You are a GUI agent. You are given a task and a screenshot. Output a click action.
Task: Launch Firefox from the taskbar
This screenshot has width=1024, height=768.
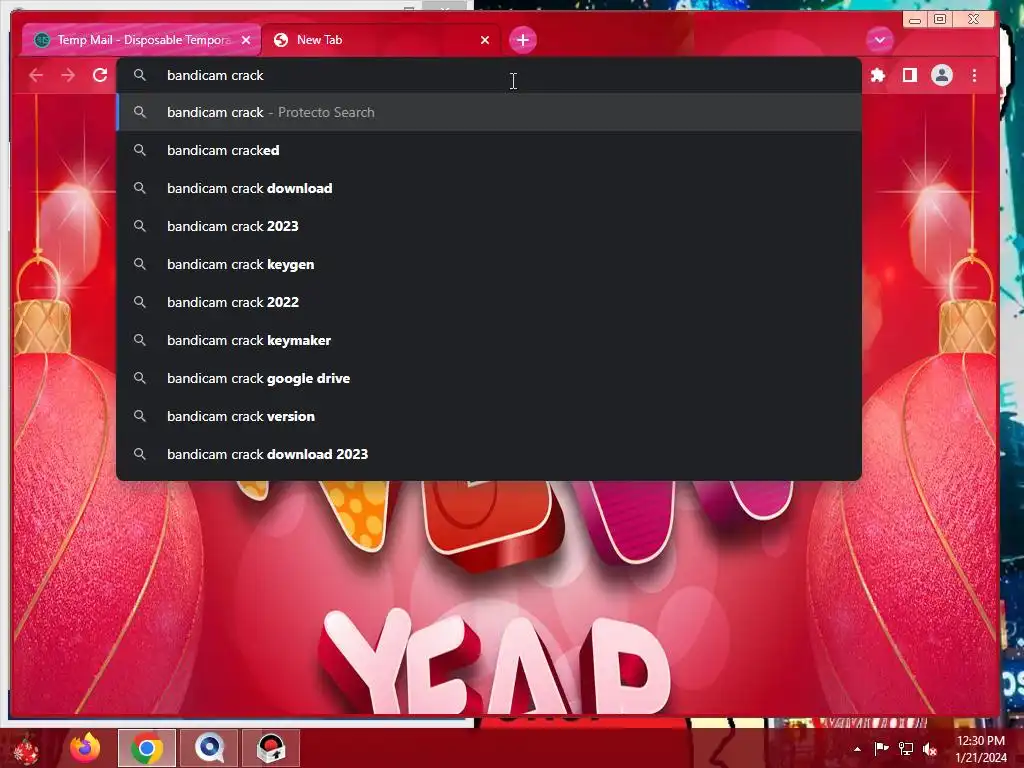click(85, 748)
